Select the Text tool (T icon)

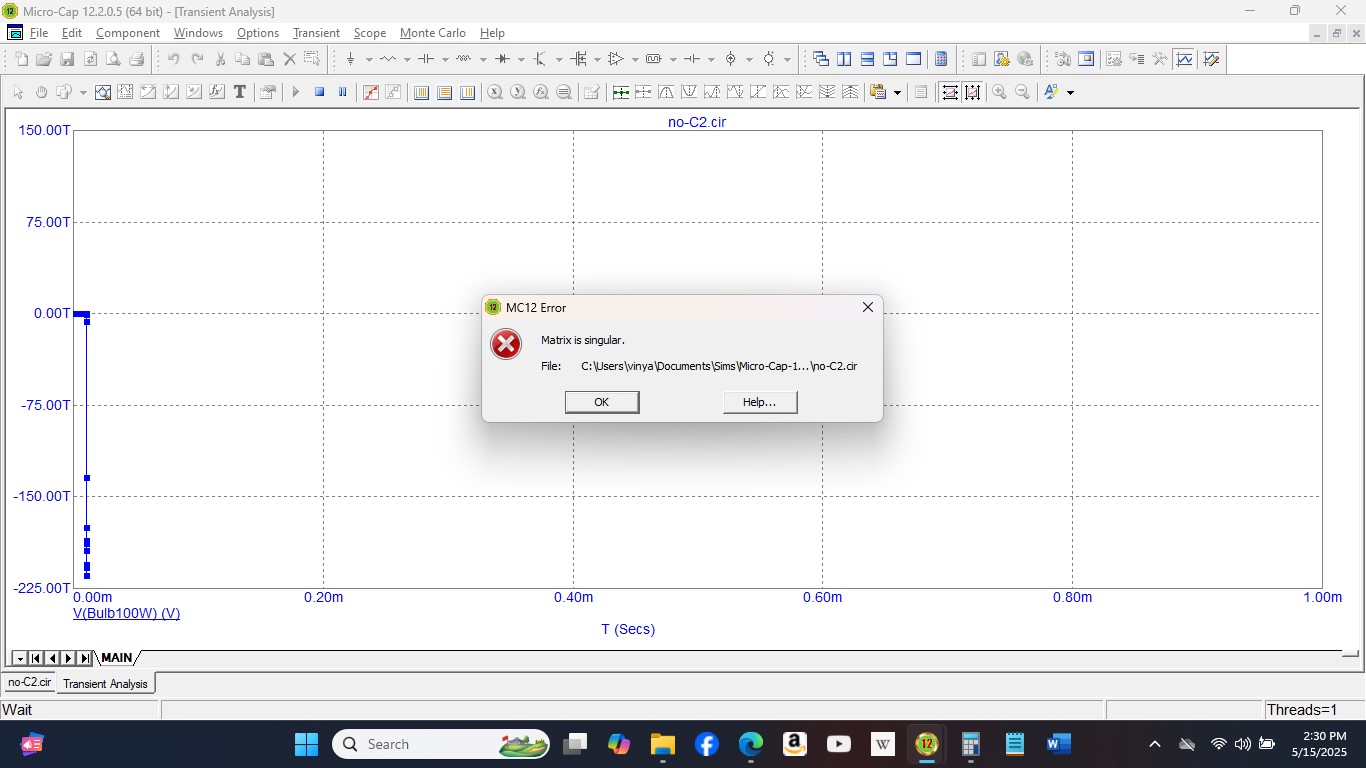[240, 92]
